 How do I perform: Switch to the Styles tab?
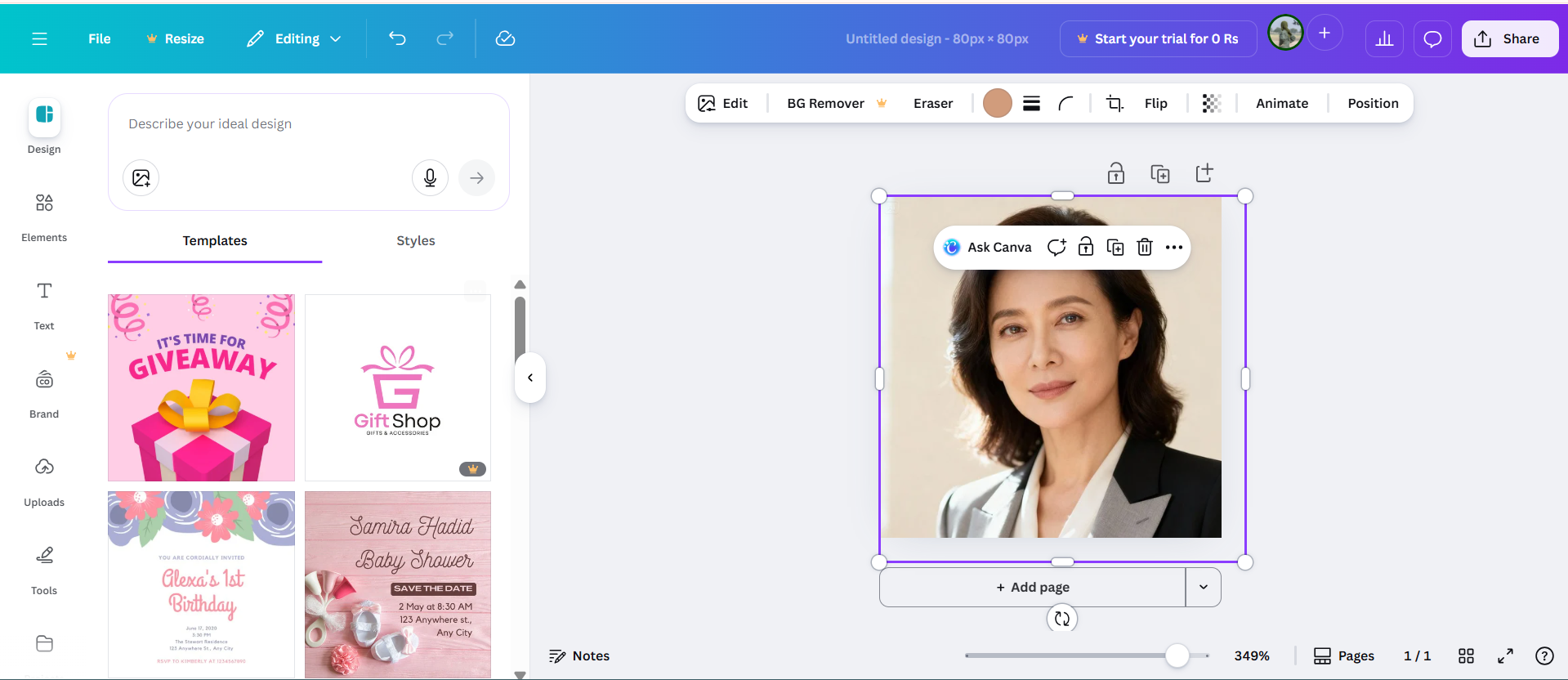coord(416,240)
